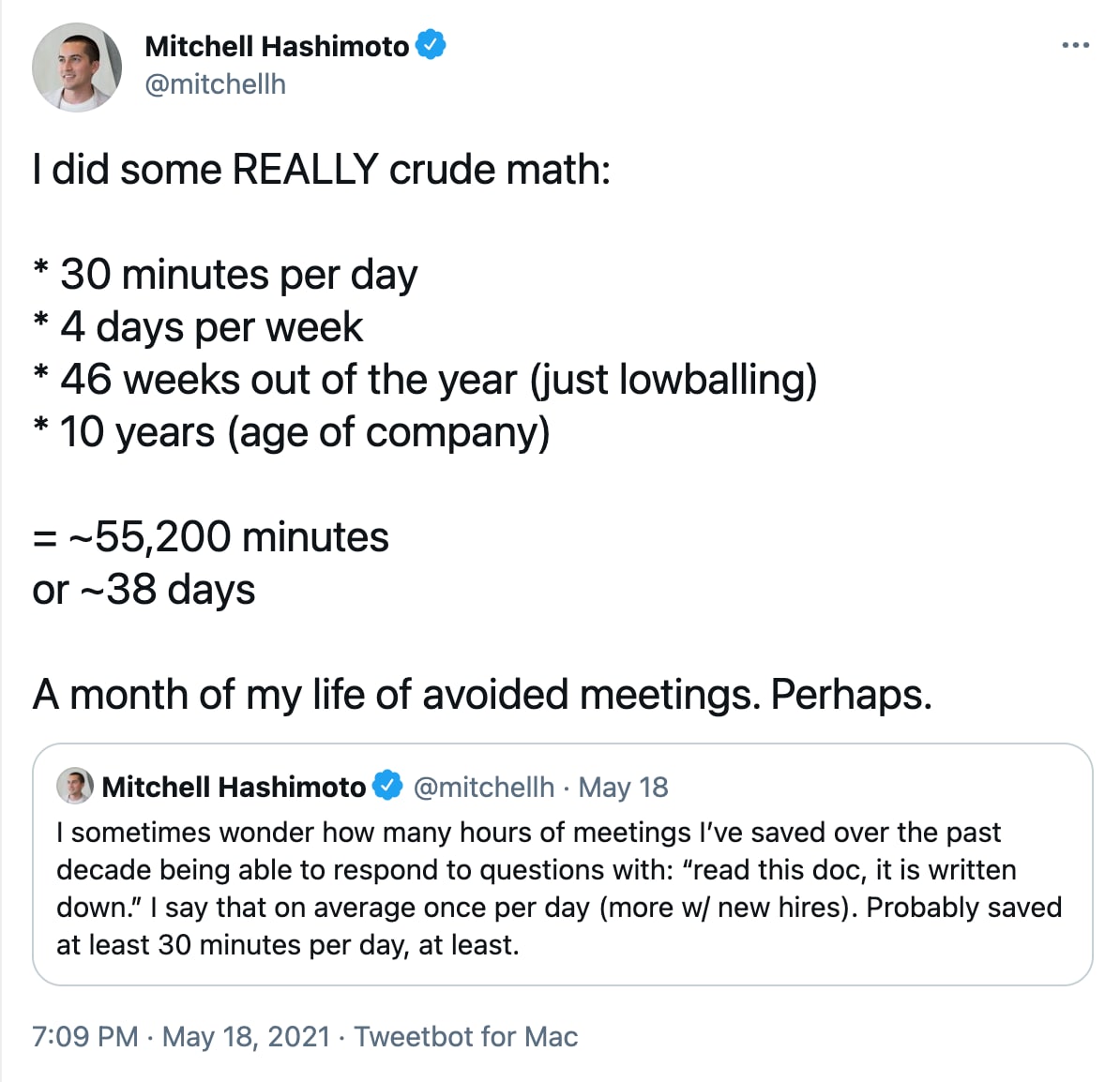
Task: Click the "46 weeks out of the year" line
Action: (x=425, y=379)
